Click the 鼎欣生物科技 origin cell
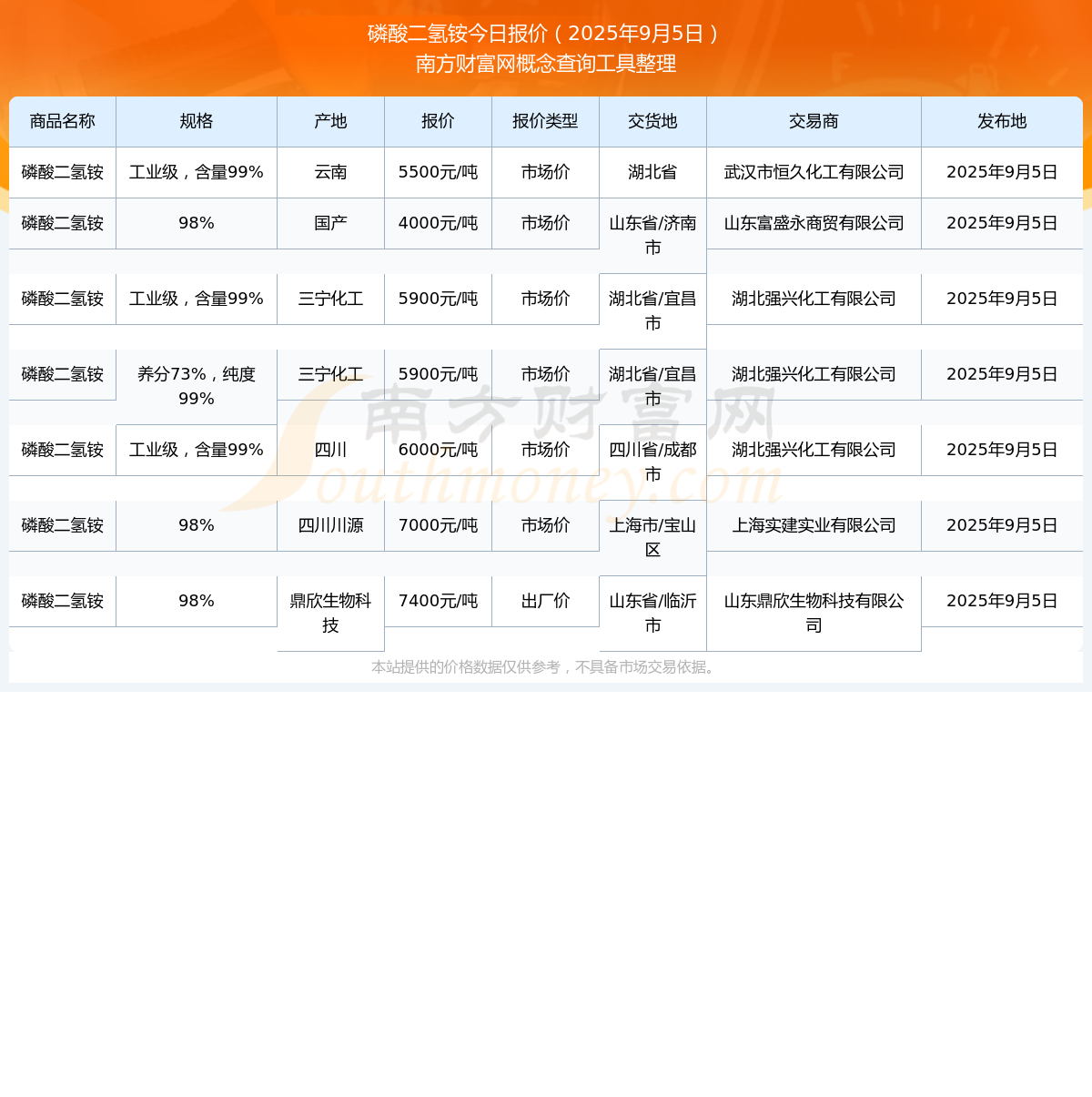The height and width of the screenshot is (1097, 1092). pyautogui.click(x=331, y=613)
